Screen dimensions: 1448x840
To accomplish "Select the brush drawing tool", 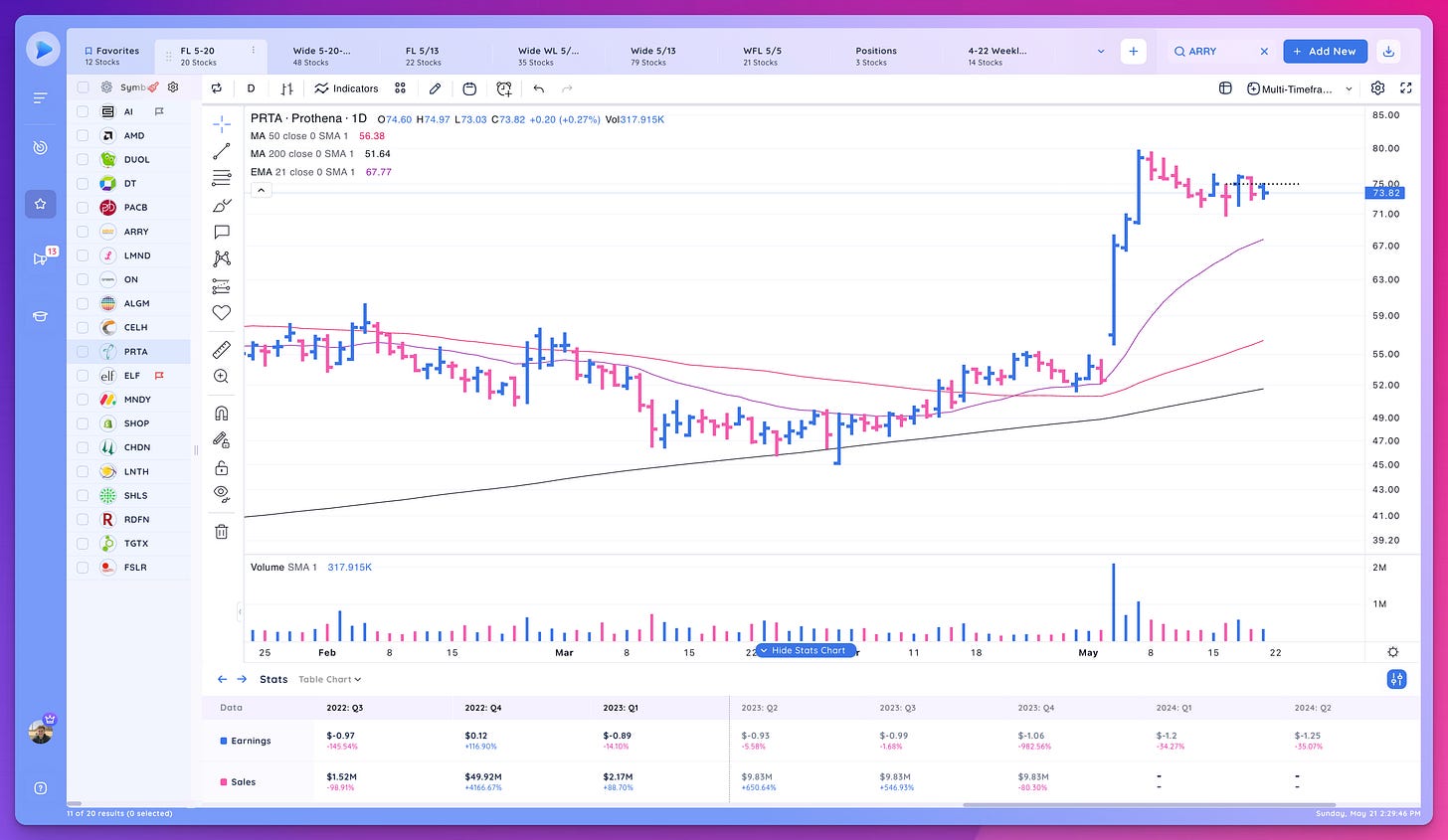I will point(222,205).
